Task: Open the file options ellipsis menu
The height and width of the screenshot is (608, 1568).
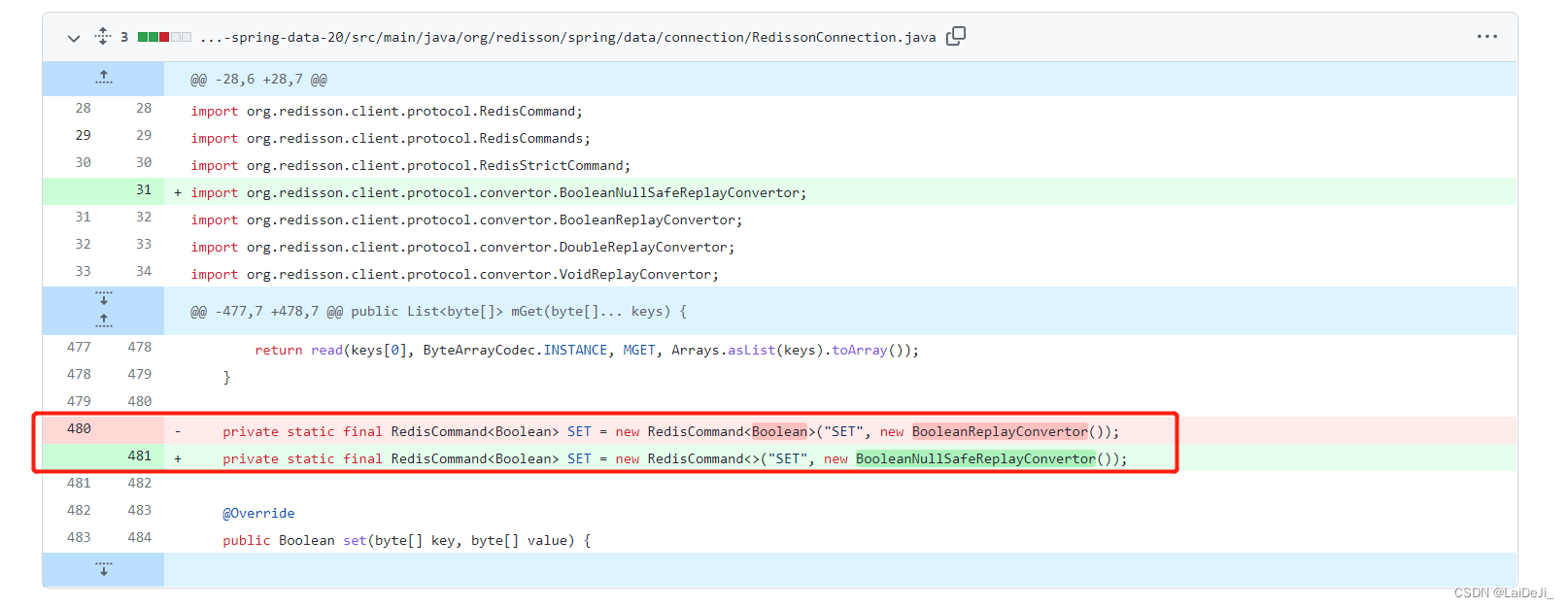Action: (x=1486, y=37)
